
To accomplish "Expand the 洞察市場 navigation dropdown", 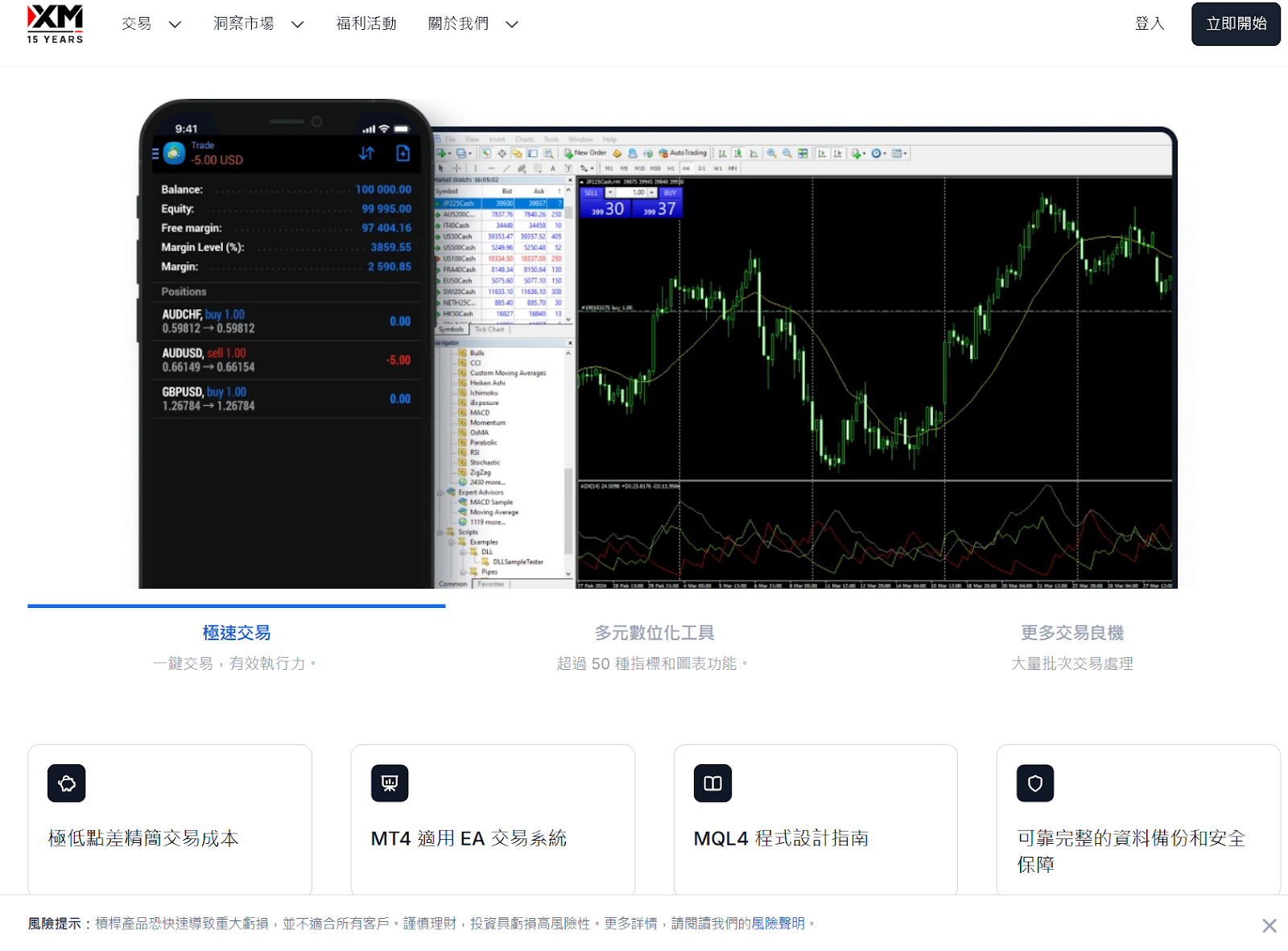I will [258, 24].
